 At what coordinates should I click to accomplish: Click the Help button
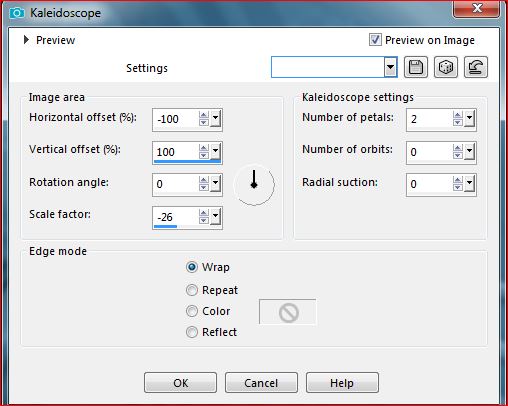coord(342,383)
